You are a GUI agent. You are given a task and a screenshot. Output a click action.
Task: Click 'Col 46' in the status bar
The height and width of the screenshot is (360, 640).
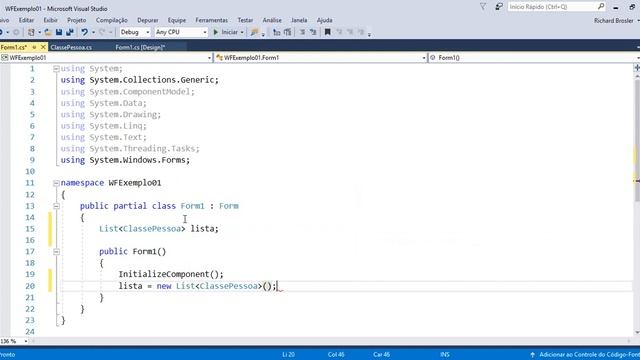(x=336, y=354)
